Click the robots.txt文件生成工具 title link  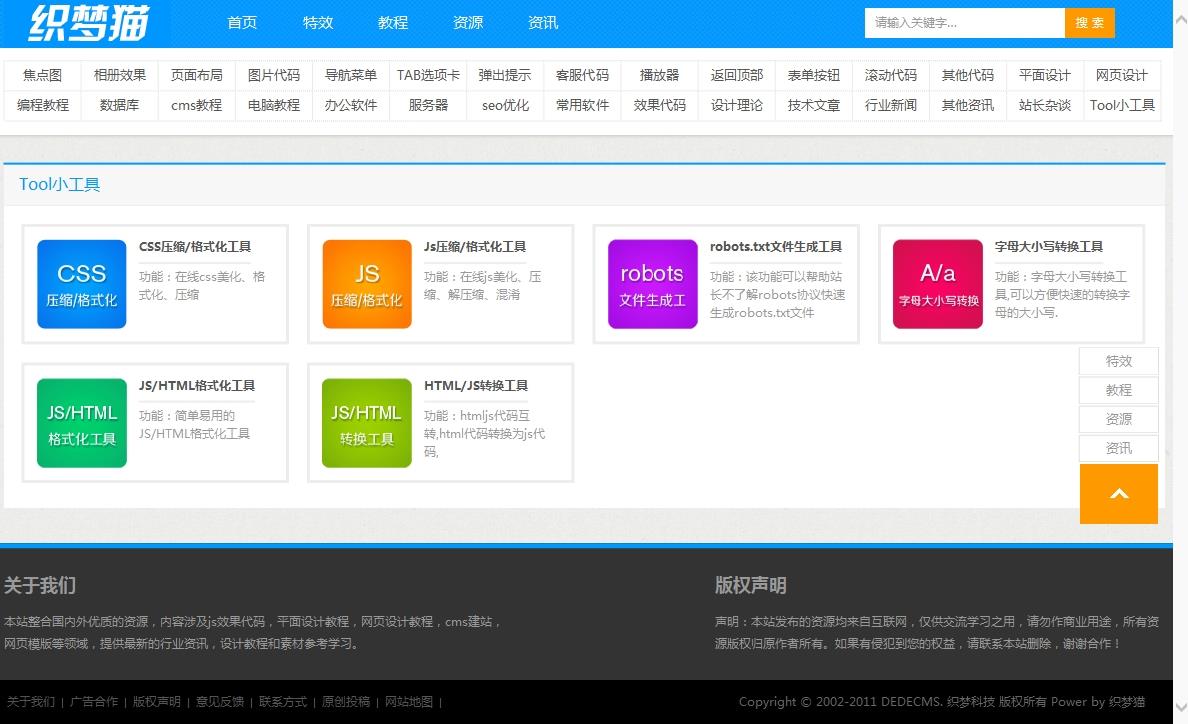(x=776, y=247)
